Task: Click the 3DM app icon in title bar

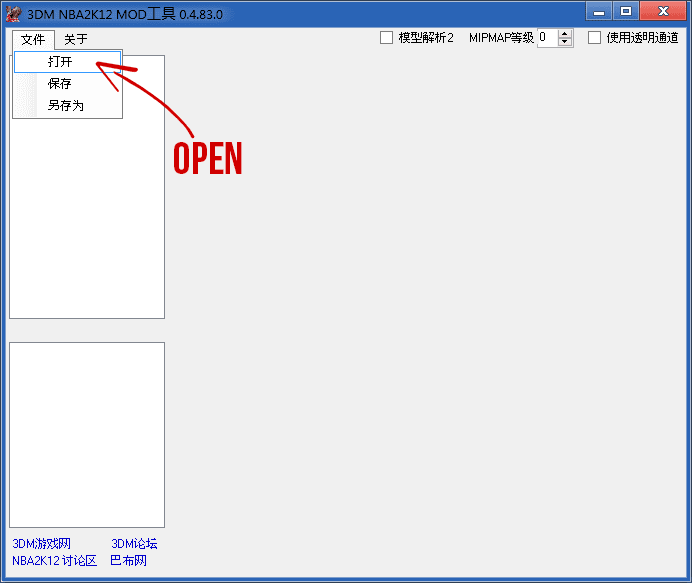Action: (x=13, y=13)
